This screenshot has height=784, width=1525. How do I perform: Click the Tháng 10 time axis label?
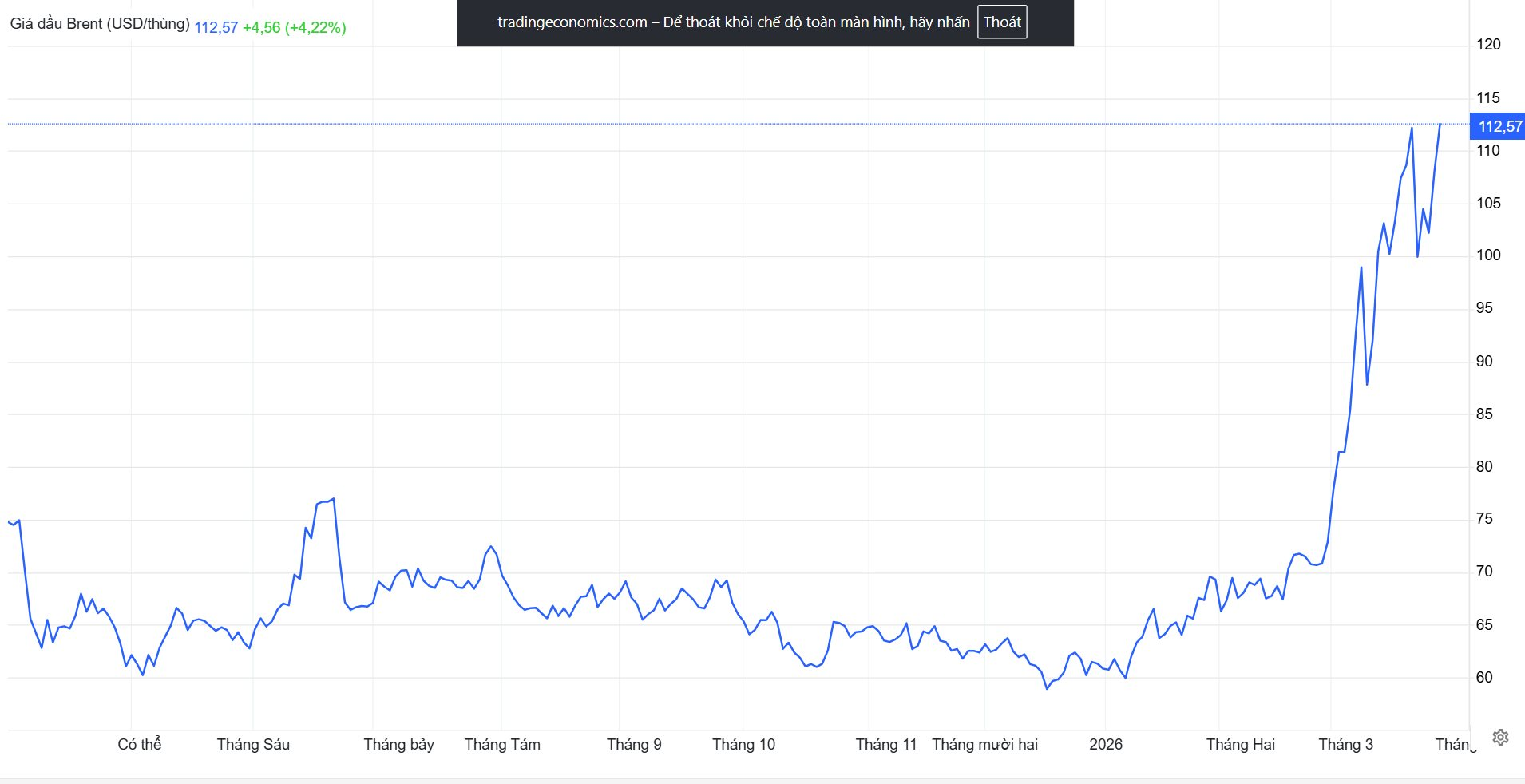pos(743,744)
